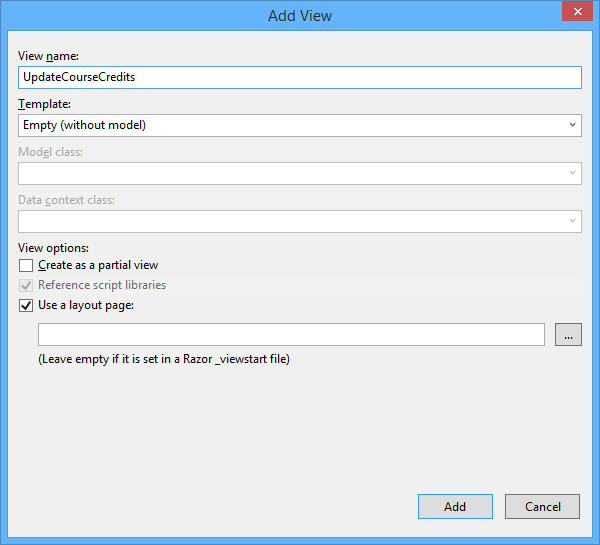600x545 pixels.
Task: Click the Template label
Action: [44, 104]
